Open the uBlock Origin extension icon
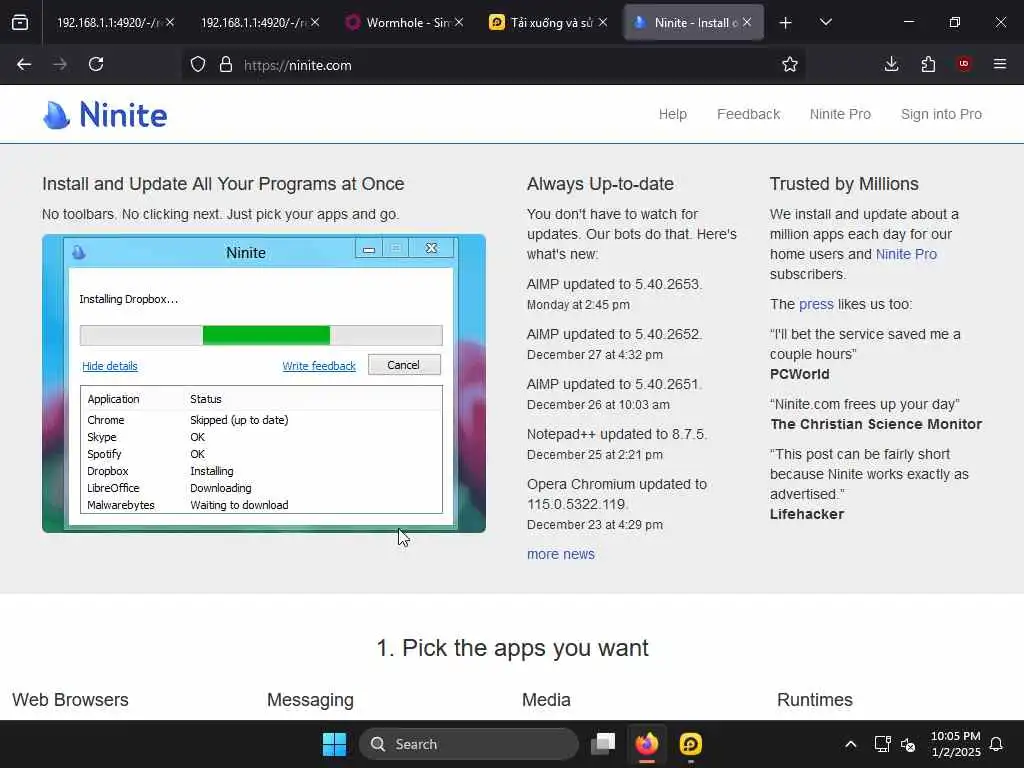 [x=964, y=65]
